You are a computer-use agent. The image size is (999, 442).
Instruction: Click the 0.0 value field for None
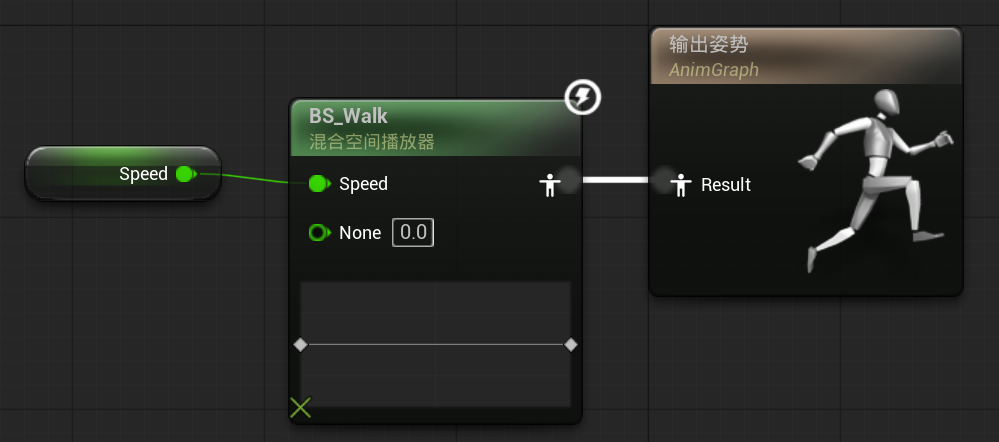point(413,233)
